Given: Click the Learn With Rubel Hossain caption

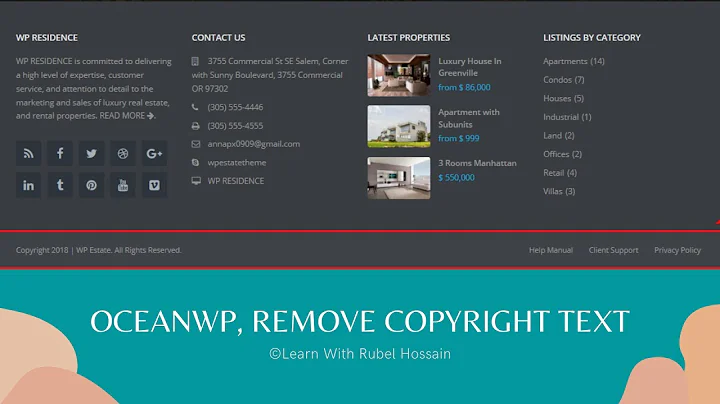Looking at the screenshot, I should (x=360, y=354).
